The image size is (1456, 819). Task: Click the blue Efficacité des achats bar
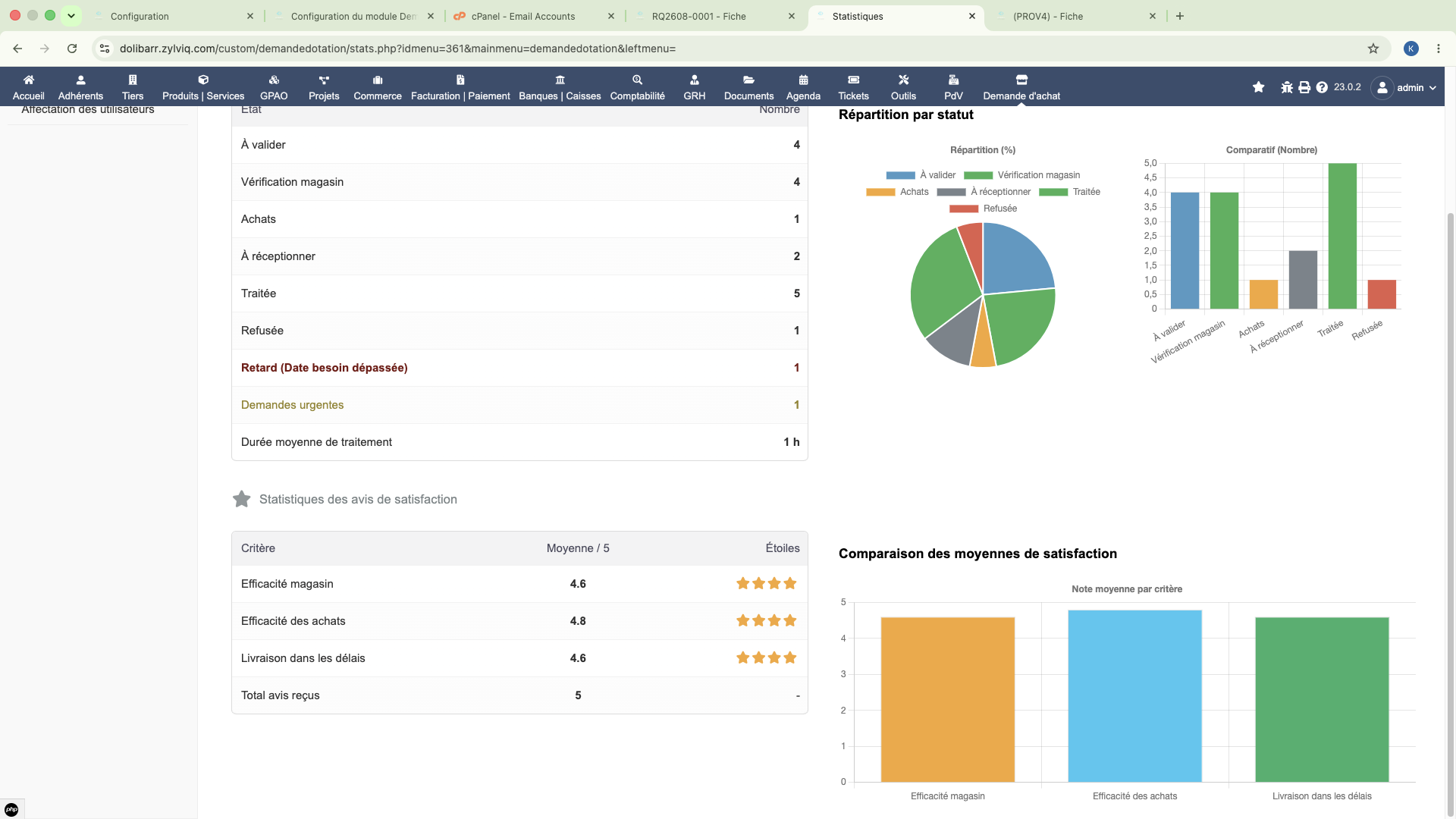pyautogui.click(x=1134, y=696)
